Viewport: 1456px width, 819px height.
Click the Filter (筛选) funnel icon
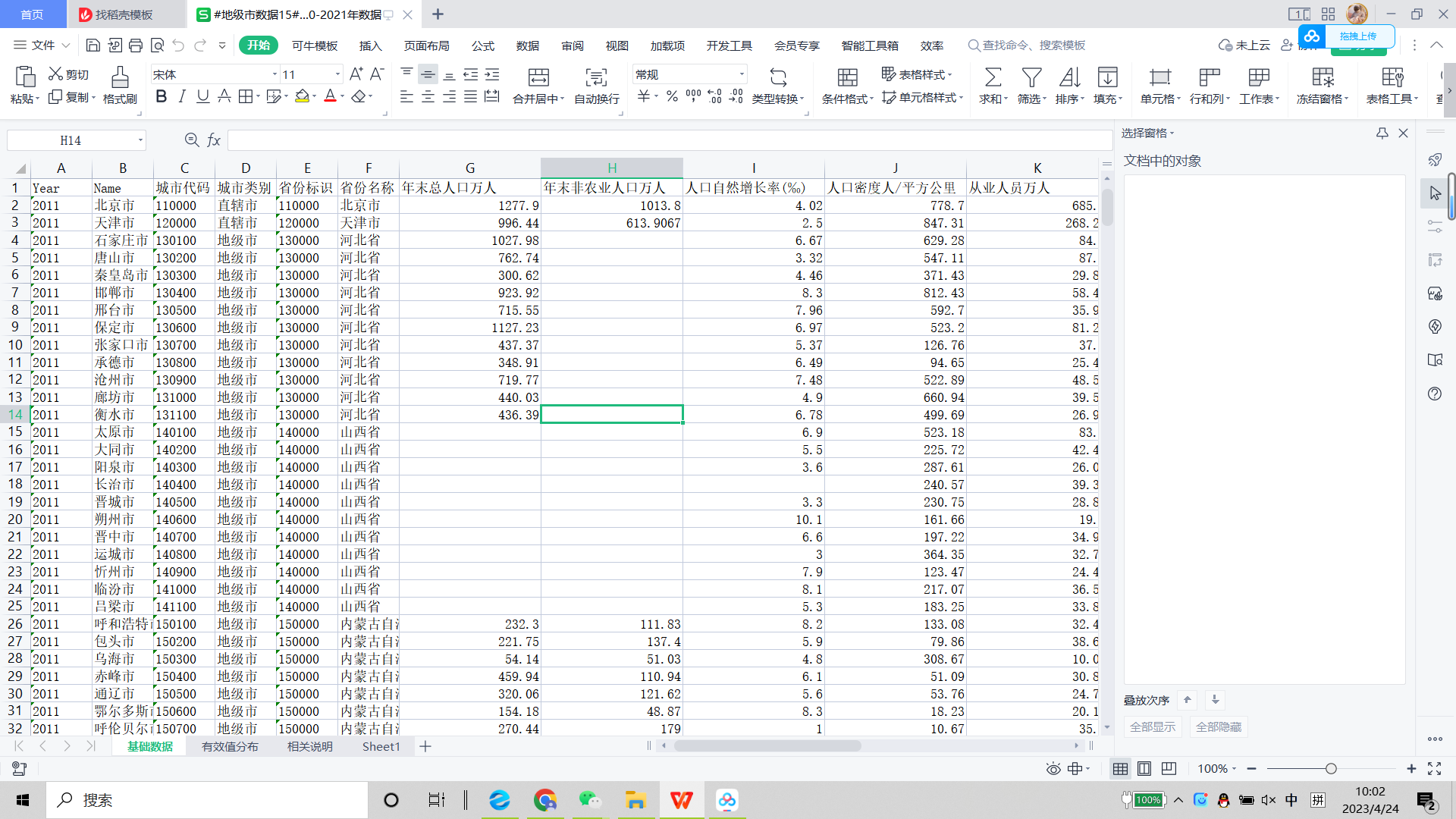(x=1031, y=77)
